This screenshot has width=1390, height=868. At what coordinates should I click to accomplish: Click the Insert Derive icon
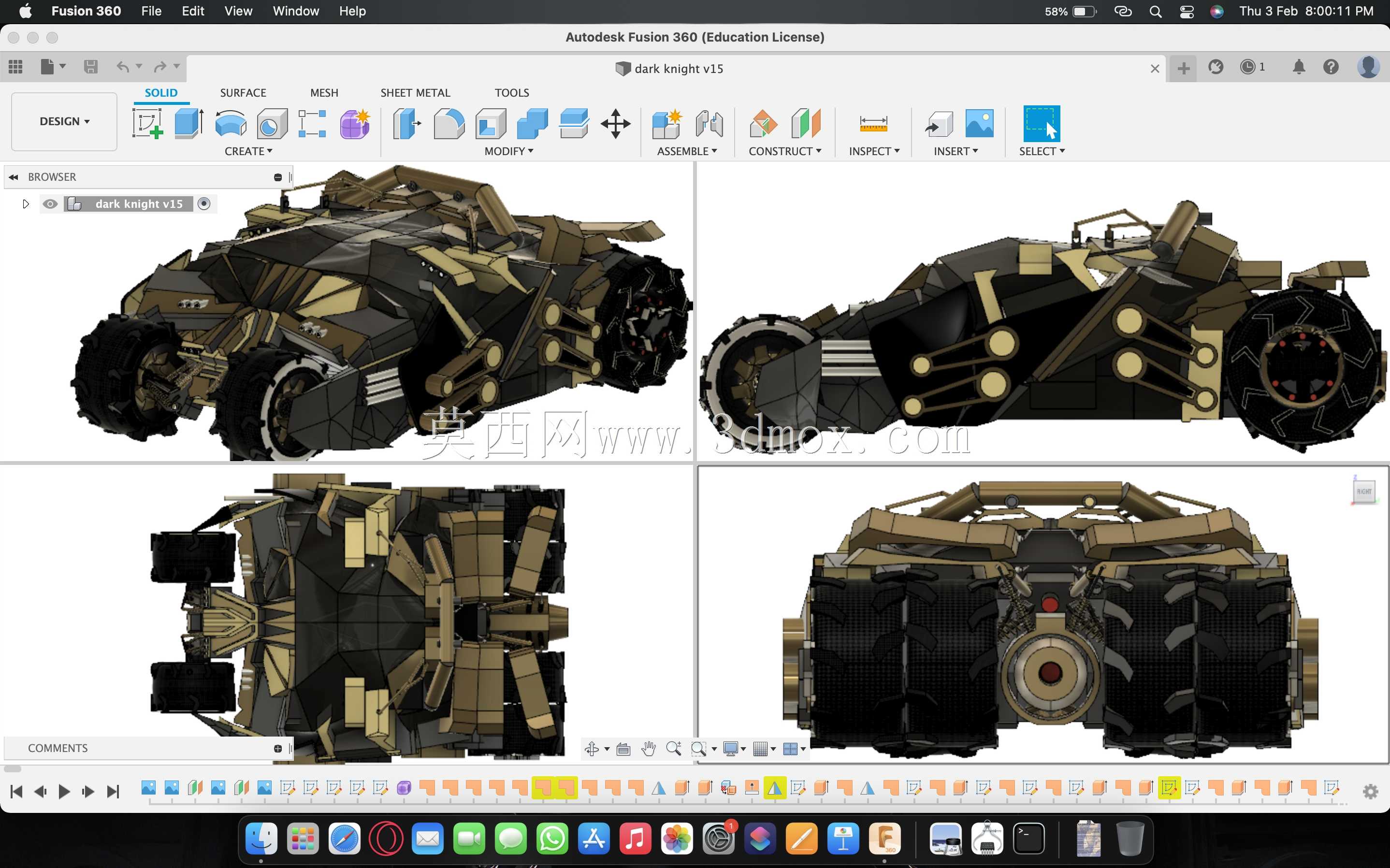point(939,123)
